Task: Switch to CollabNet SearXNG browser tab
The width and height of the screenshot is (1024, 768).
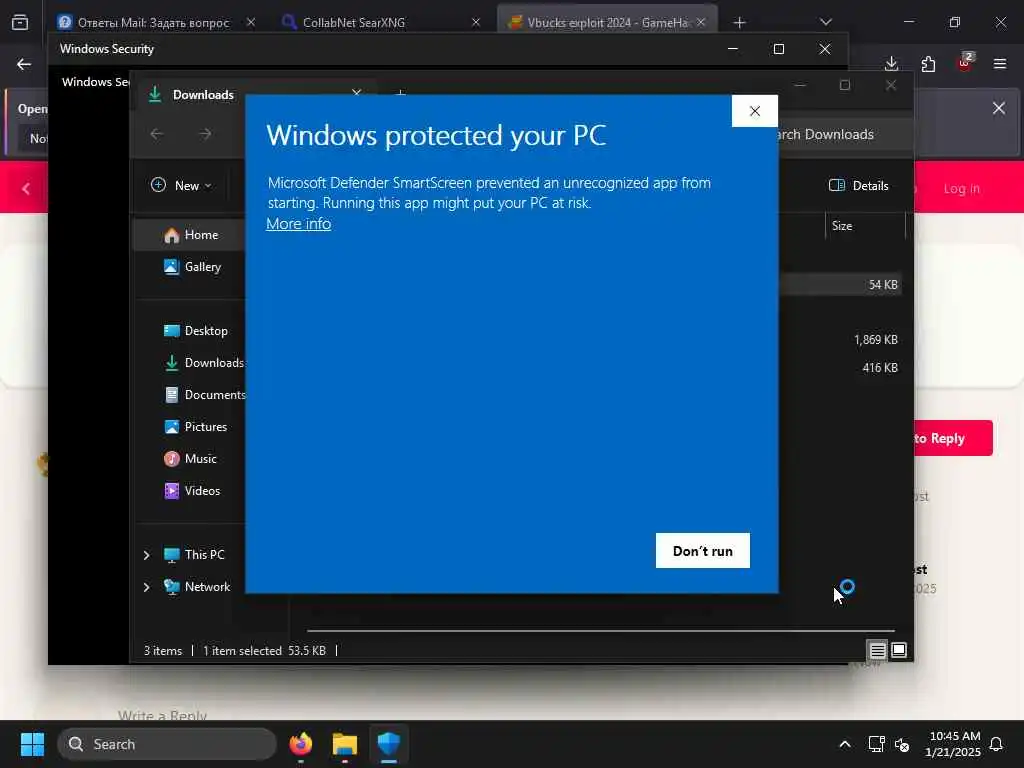Action: [x=353, y=23]
